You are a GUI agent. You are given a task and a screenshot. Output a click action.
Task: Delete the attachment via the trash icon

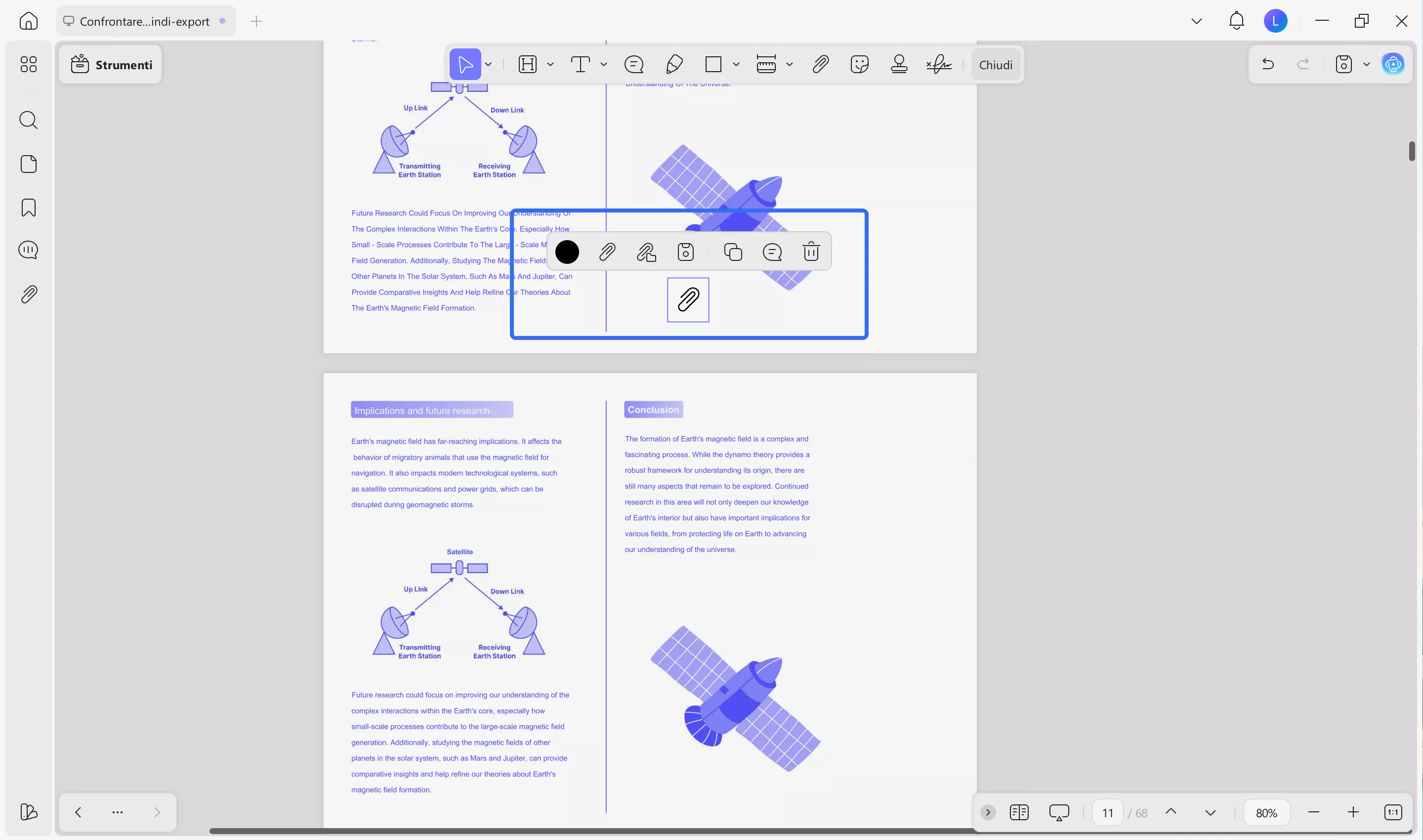pos(810,252)
